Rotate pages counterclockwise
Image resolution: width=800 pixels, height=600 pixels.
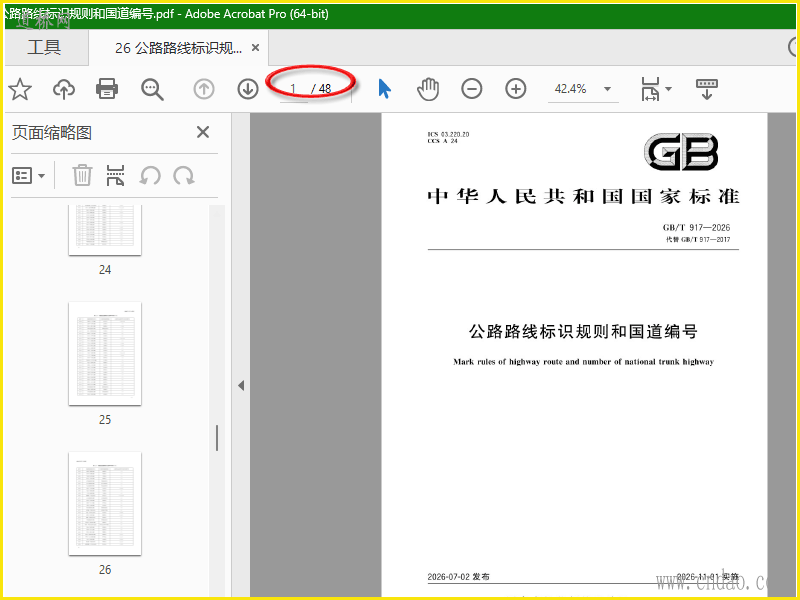tap(150, 176)
